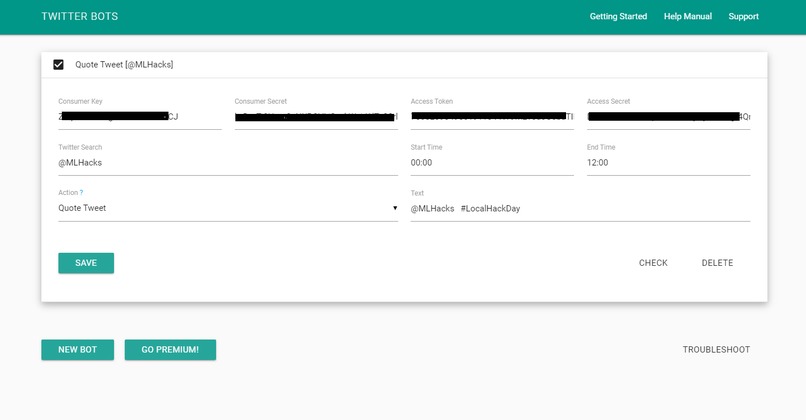
Task: Create a NEW BOT
Action: coord(78,350)
